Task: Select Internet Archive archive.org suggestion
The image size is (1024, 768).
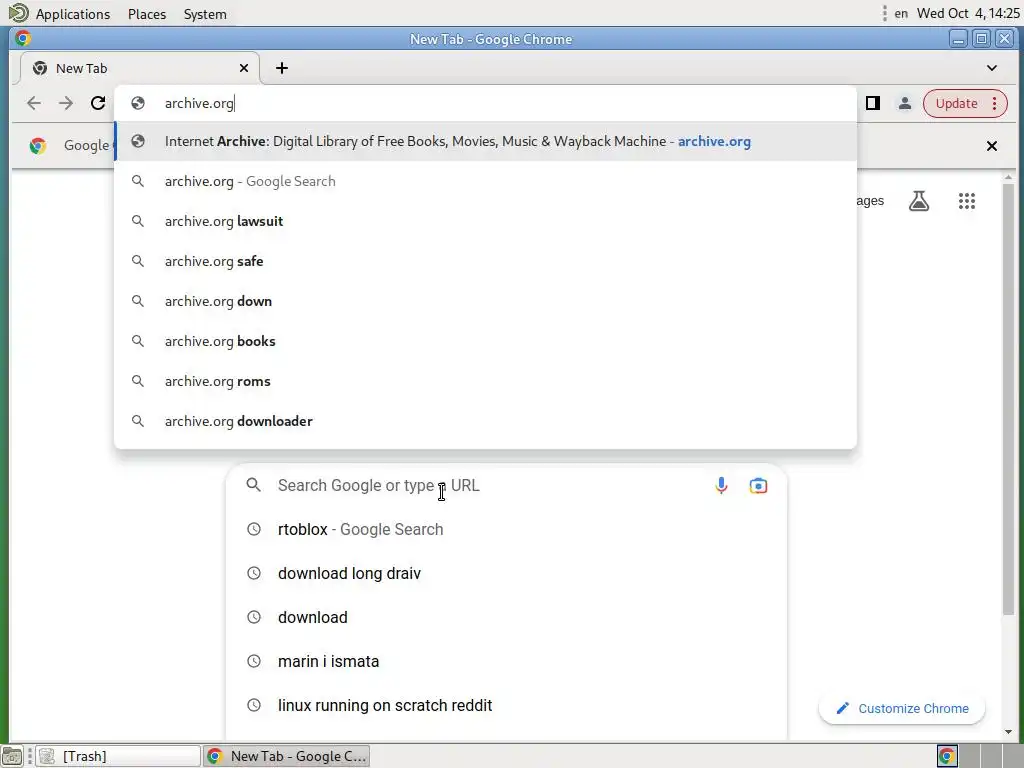Action: (485, 141)
